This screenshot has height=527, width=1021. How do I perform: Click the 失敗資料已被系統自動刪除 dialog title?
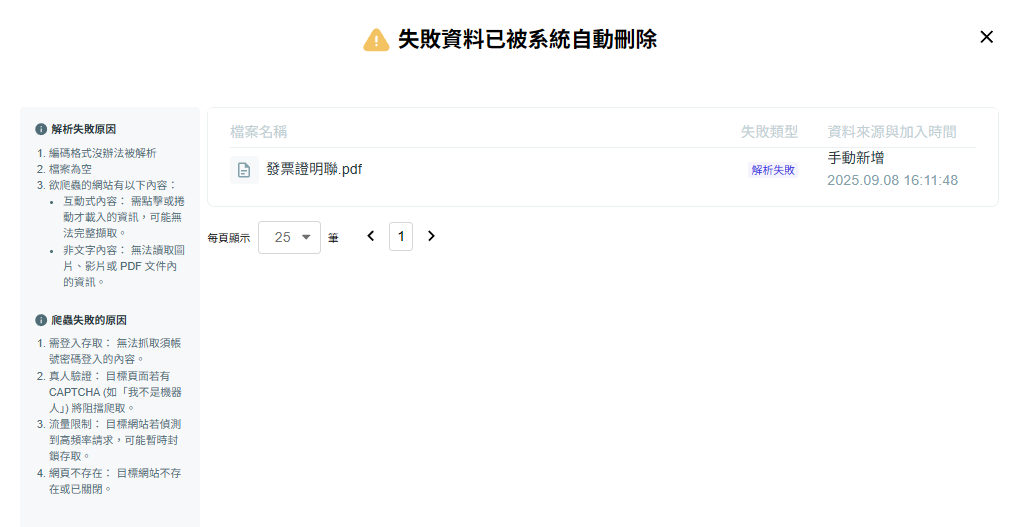pyautogui.click(x=527, y=40)
